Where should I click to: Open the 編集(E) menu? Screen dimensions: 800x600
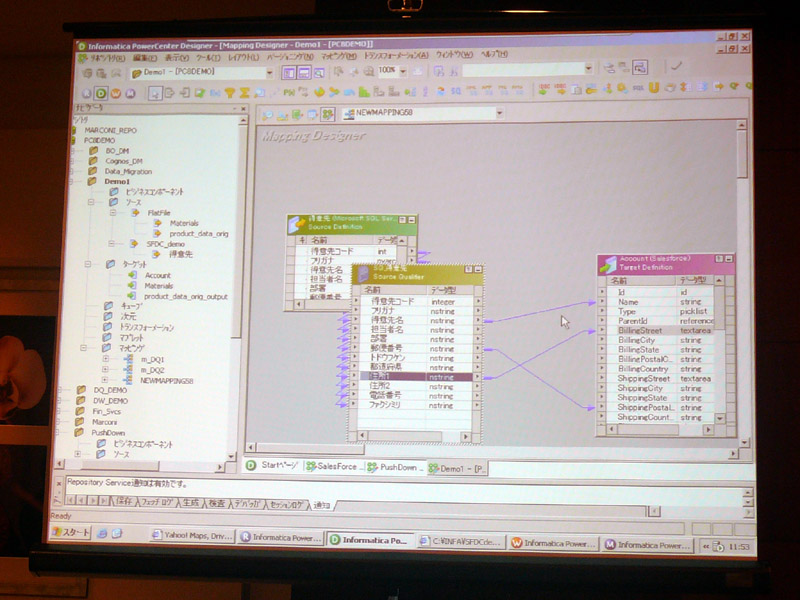[145, 58]
